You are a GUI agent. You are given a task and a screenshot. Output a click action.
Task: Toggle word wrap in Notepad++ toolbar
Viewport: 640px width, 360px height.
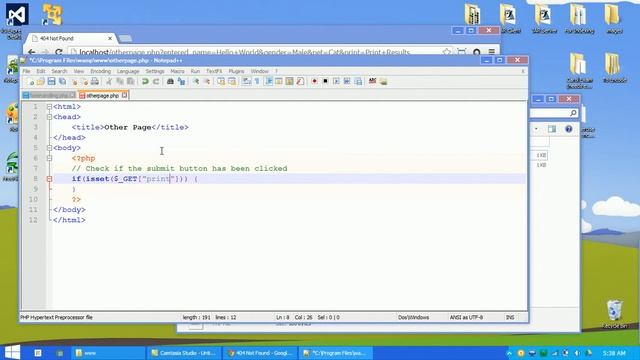[247, 82]
